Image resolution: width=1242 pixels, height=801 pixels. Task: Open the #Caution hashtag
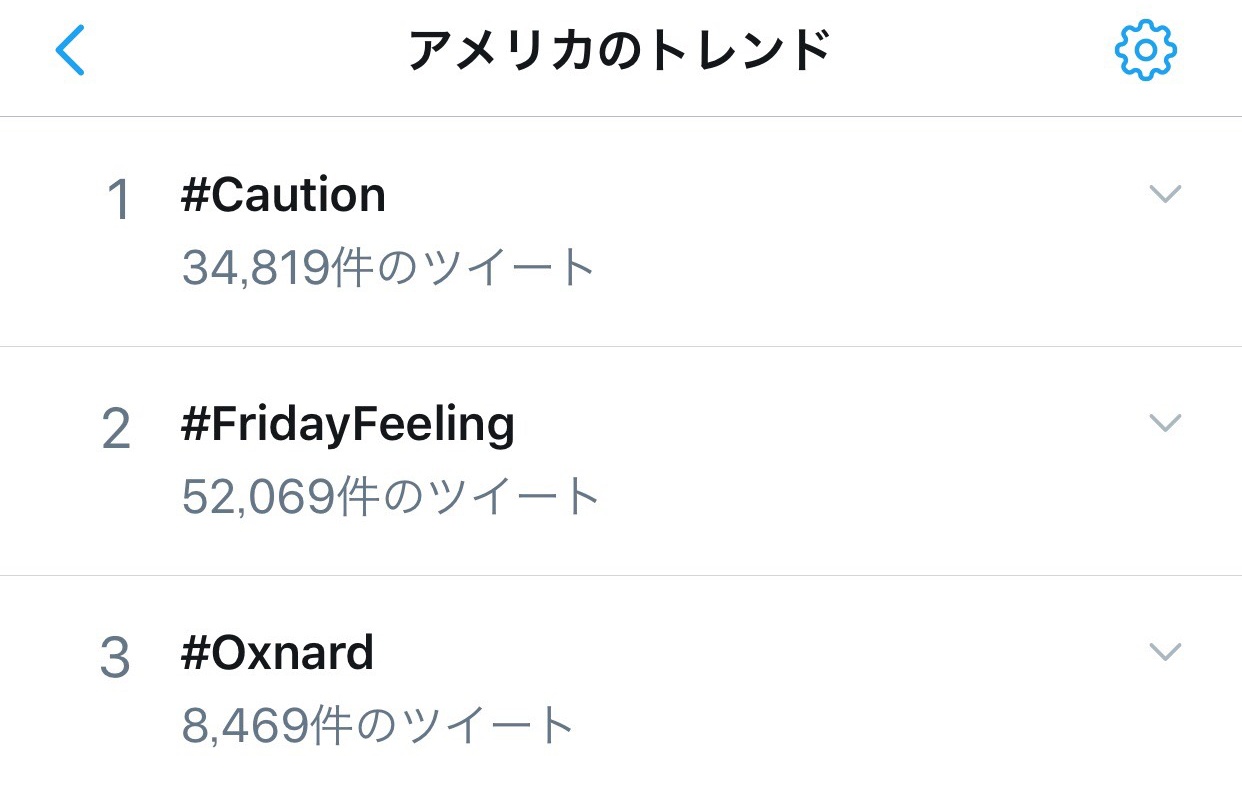pos(283,195)
